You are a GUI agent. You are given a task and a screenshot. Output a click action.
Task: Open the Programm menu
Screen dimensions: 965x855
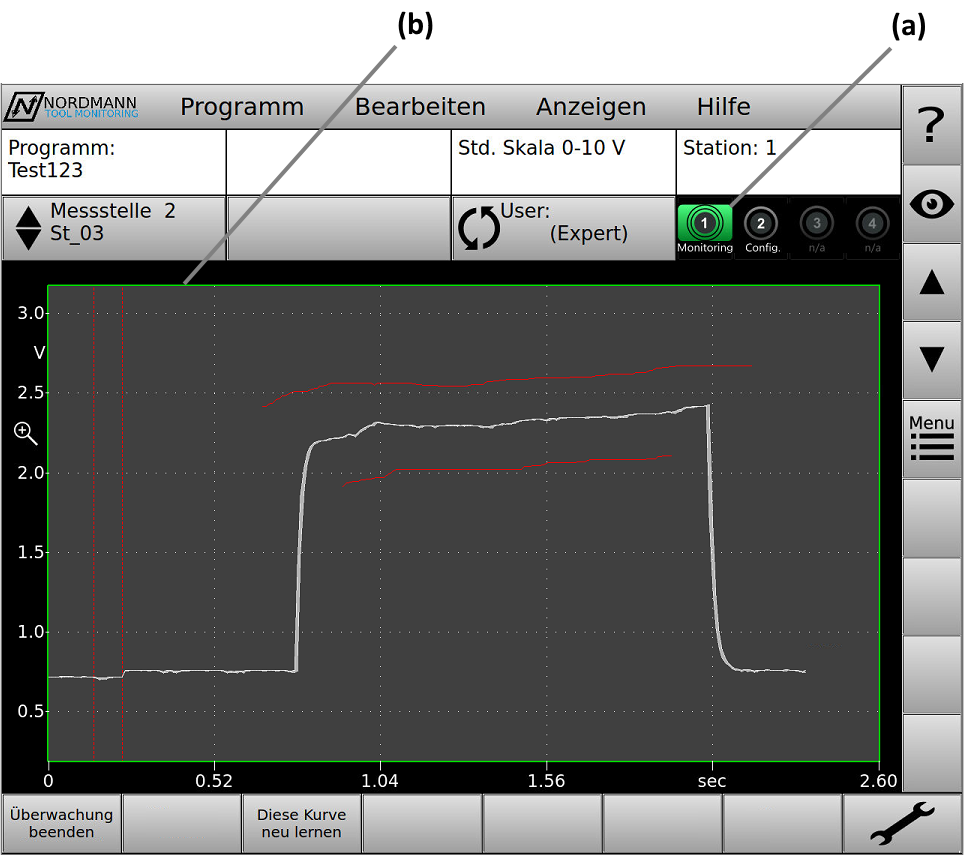click(x=242, y=107)
